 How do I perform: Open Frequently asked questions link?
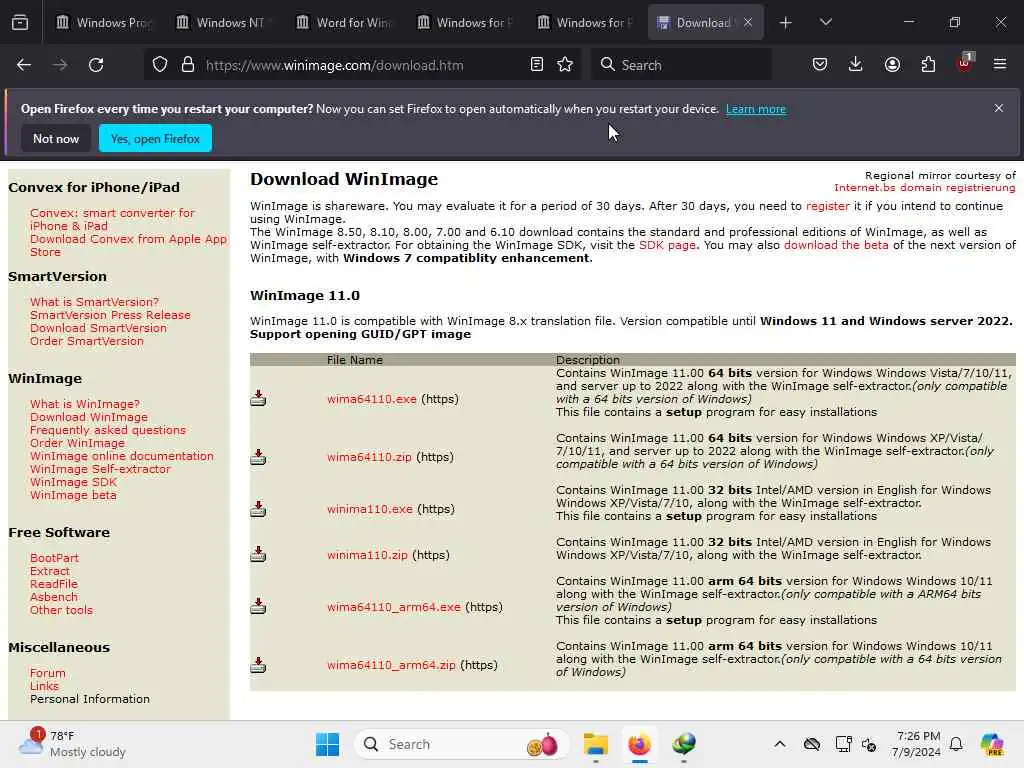click(x=108, y=430)
